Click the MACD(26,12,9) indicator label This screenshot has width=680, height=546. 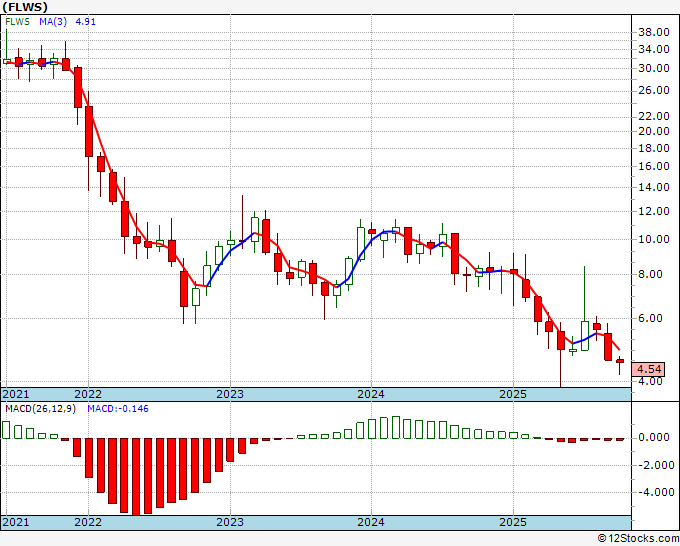tap(40, 409)
